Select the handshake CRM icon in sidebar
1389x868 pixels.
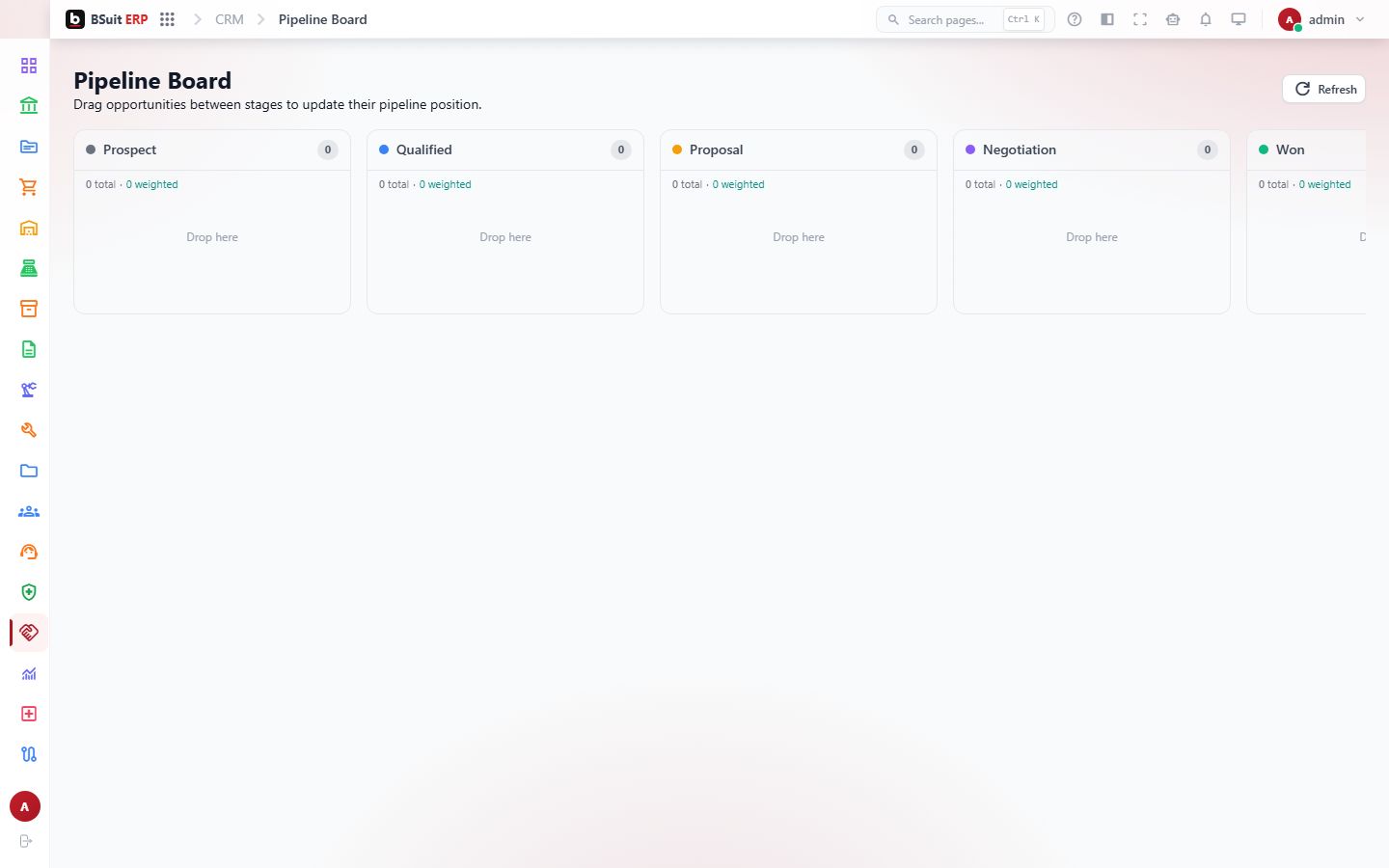click(29, 633)
